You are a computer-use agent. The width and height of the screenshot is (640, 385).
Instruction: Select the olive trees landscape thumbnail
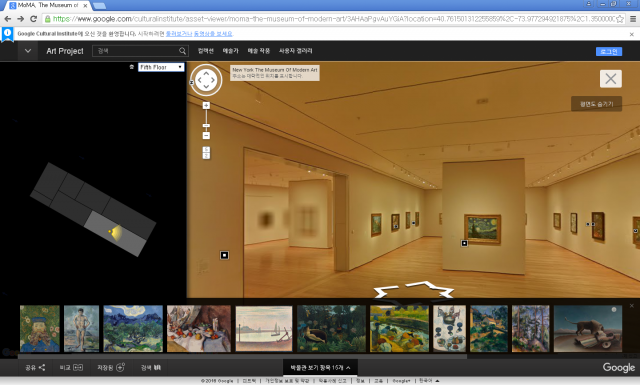click(133, 329)
